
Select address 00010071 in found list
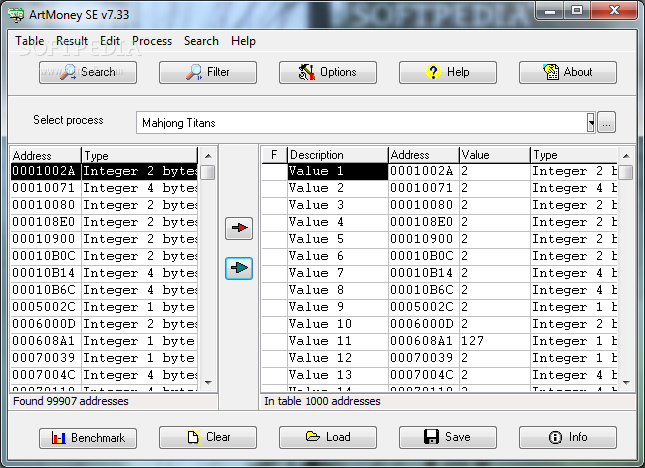coord(44,188)
